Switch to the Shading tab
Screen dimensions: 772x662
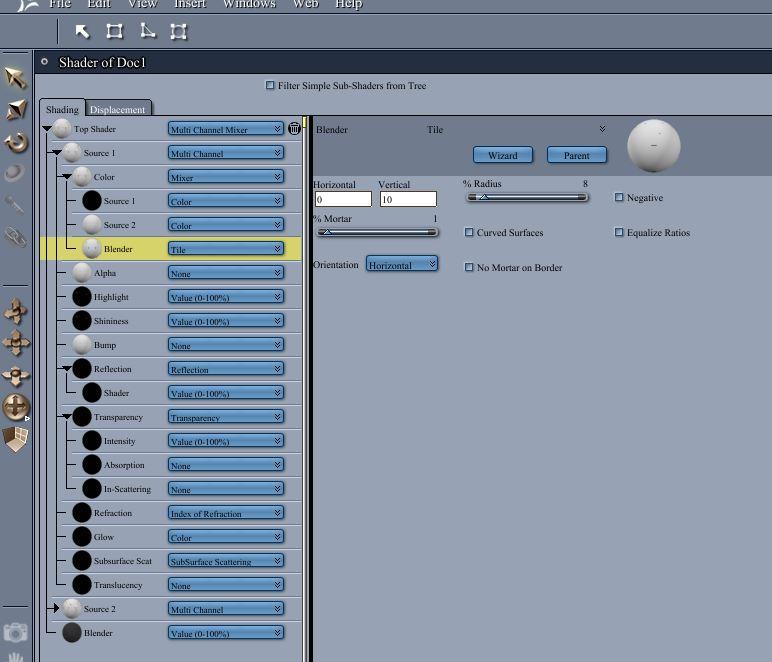coord(62,109)
